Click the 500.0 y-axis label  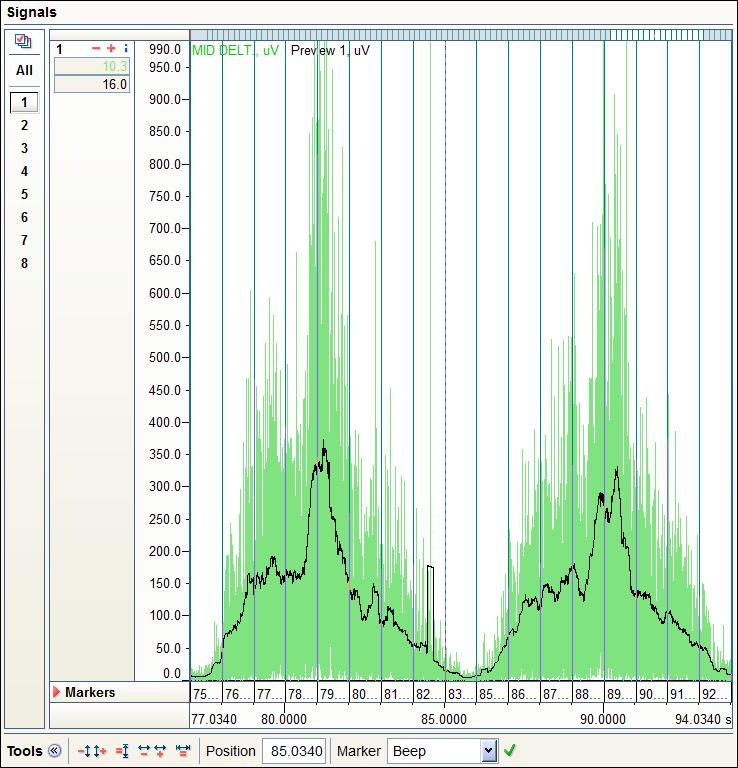(x=165, y=357)
